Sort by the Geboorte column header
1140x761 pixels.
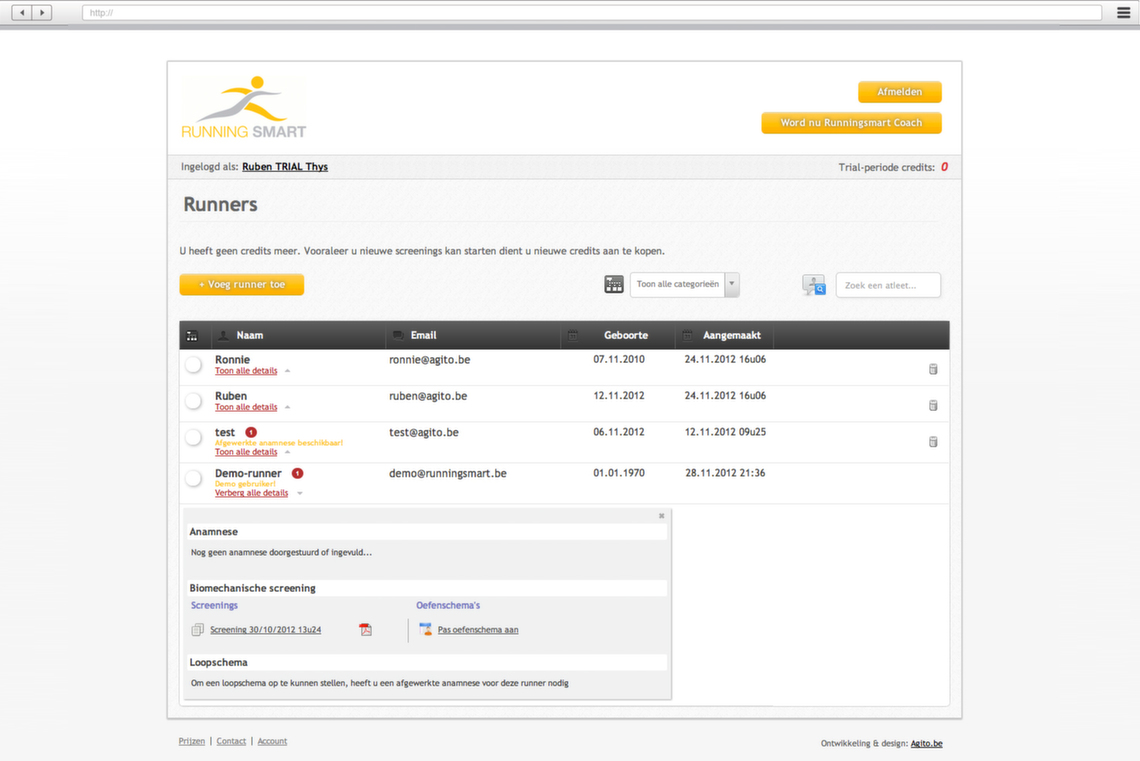coord(625,335)
